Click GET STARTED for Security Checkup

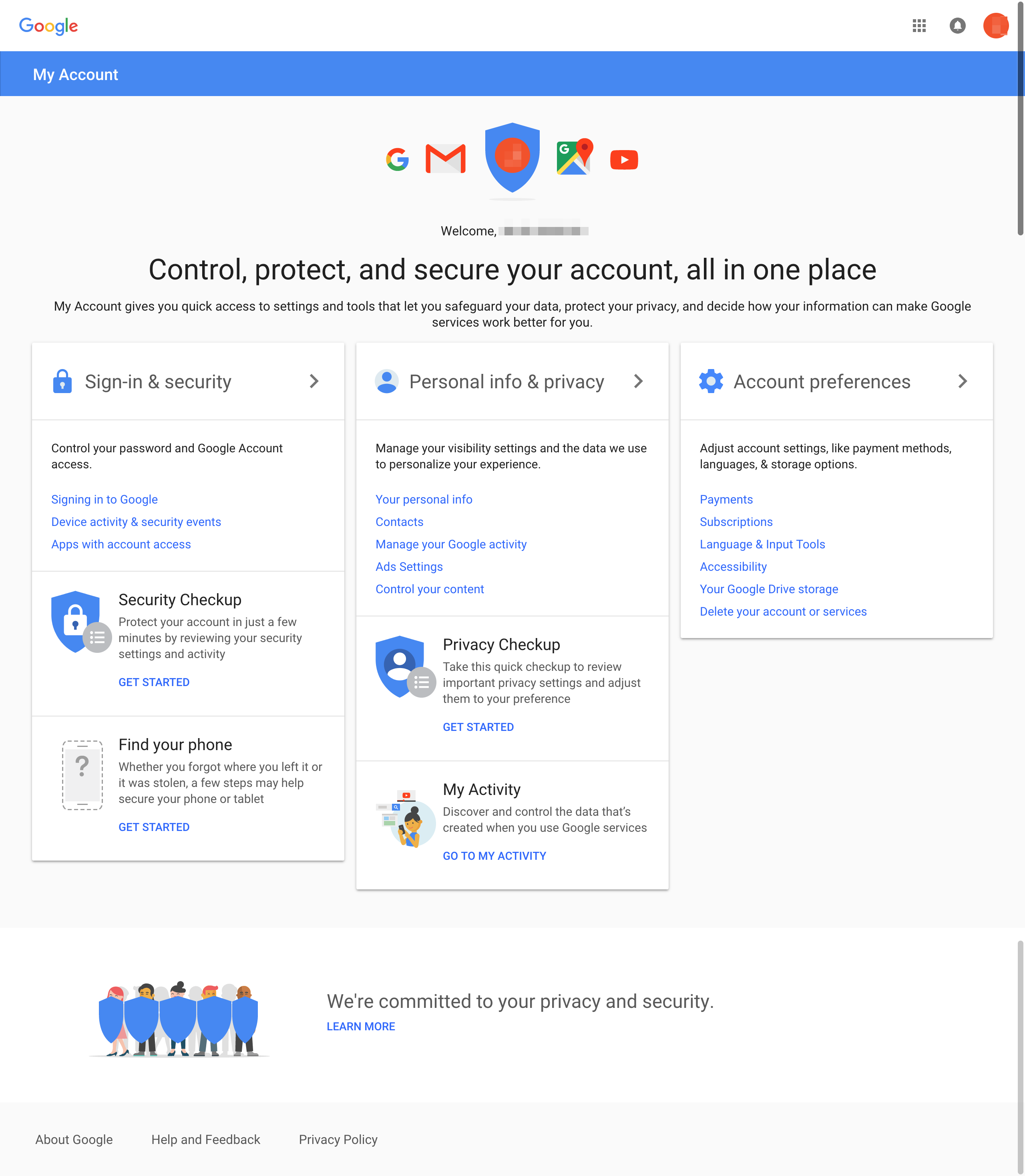click(154, 682)
